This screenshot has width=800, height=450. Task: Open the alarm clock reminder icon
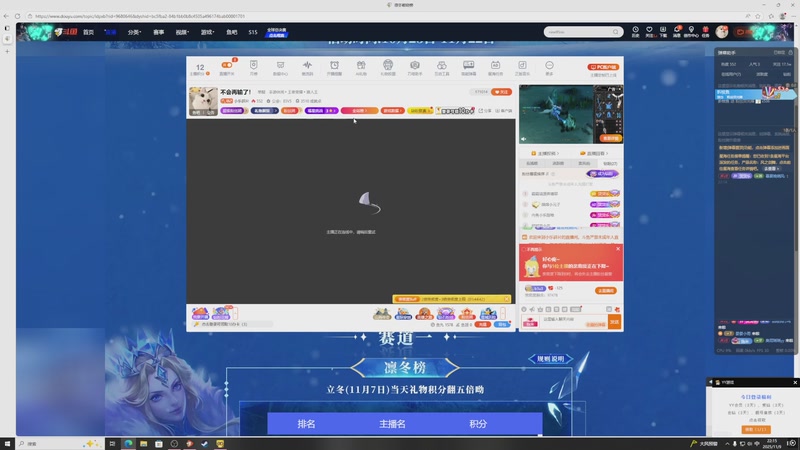pyautogui.click(x=334, y=65)
